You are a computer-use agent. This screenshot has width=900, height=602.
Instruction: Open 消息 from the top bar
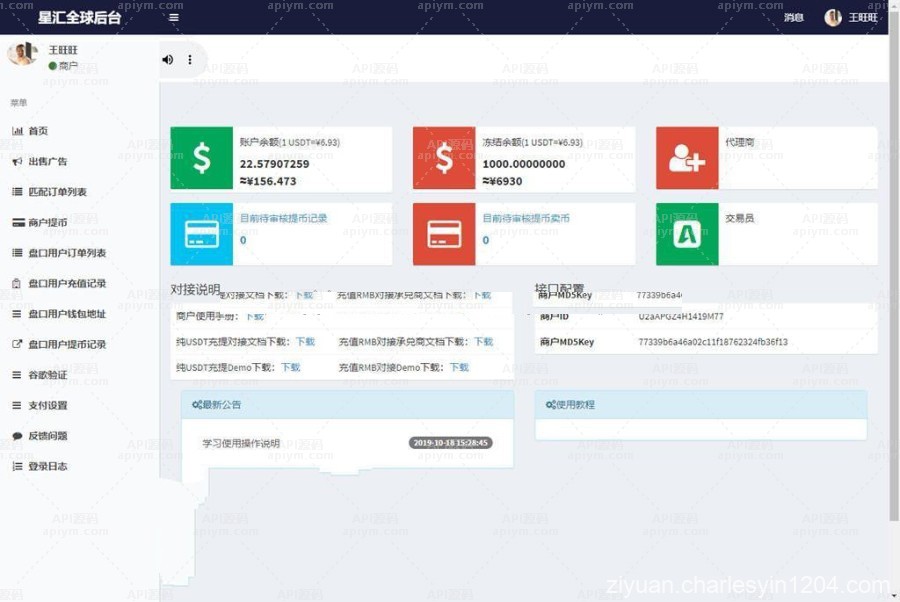coord(793,17)
